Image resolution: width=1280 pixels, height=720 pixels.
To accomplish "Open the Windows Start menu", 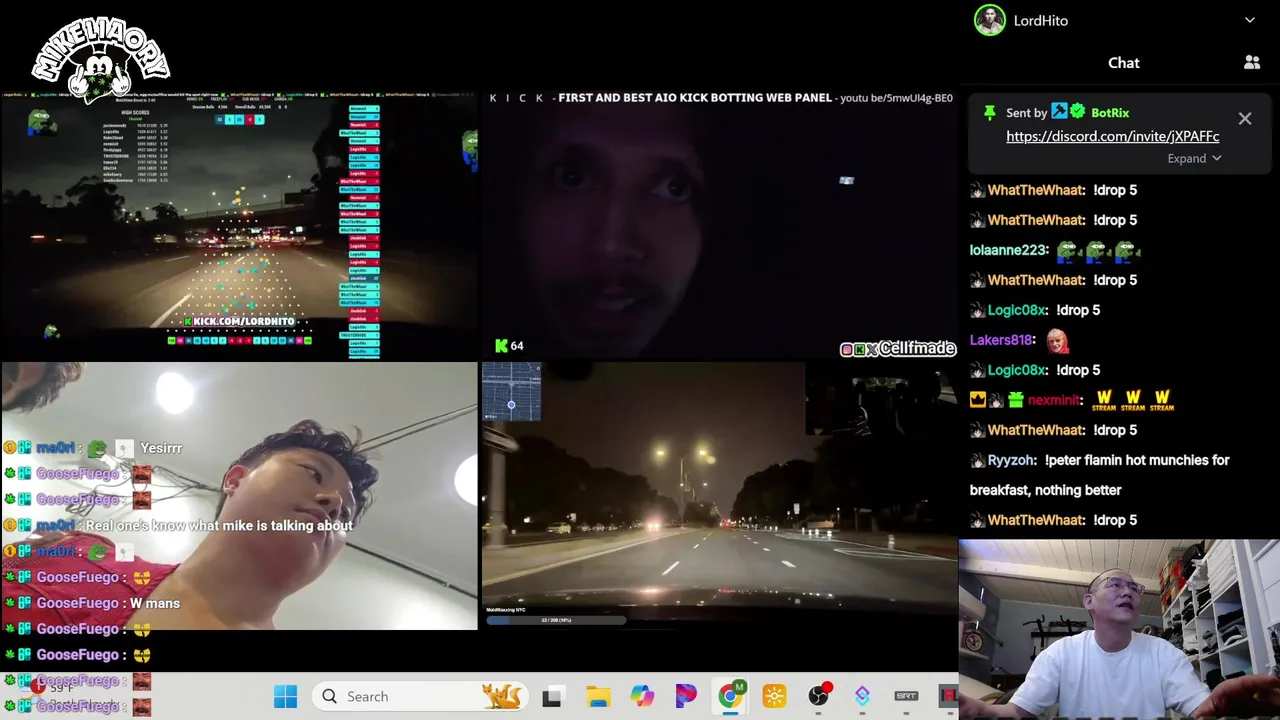I will (x=285, y=696).
